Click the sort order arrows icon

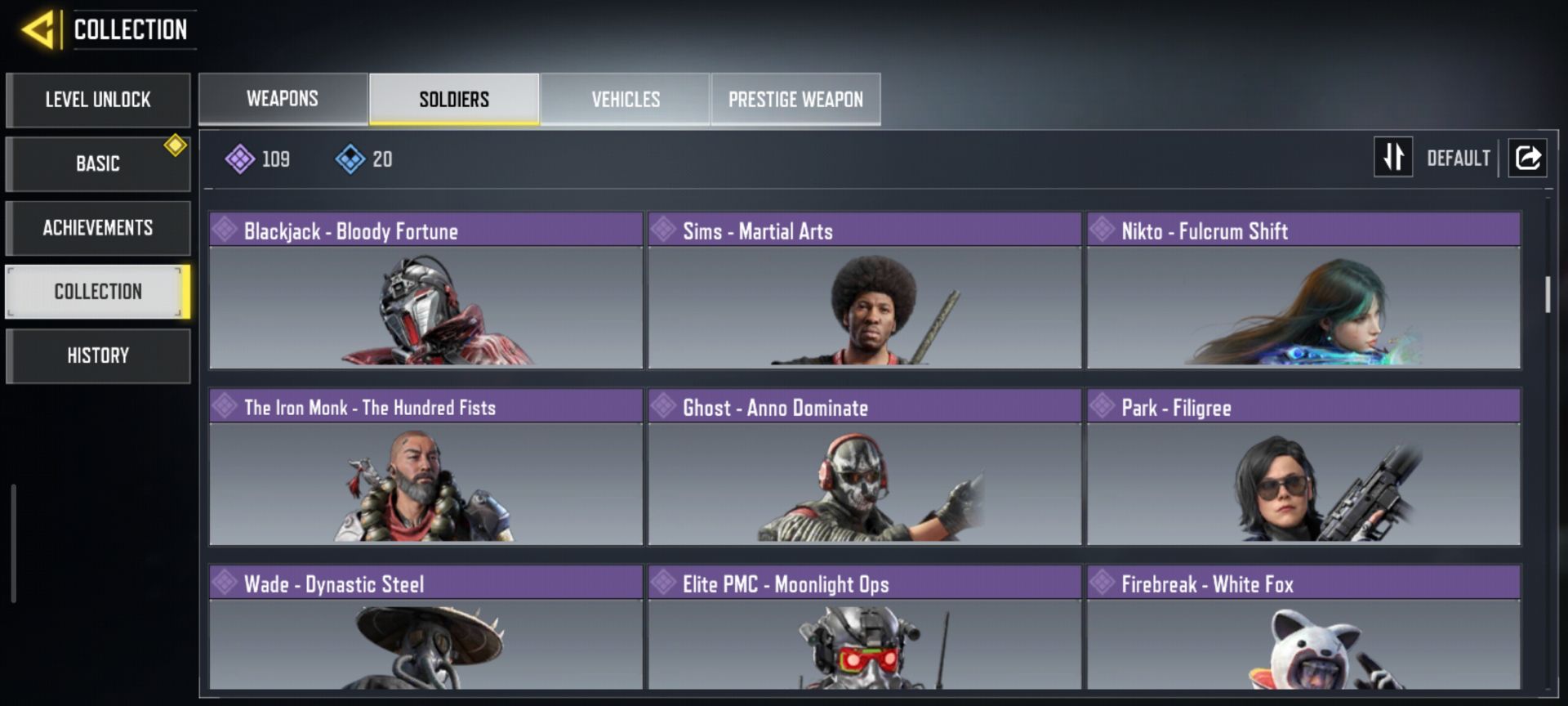pyautogui.click(x=1393, y=157)
